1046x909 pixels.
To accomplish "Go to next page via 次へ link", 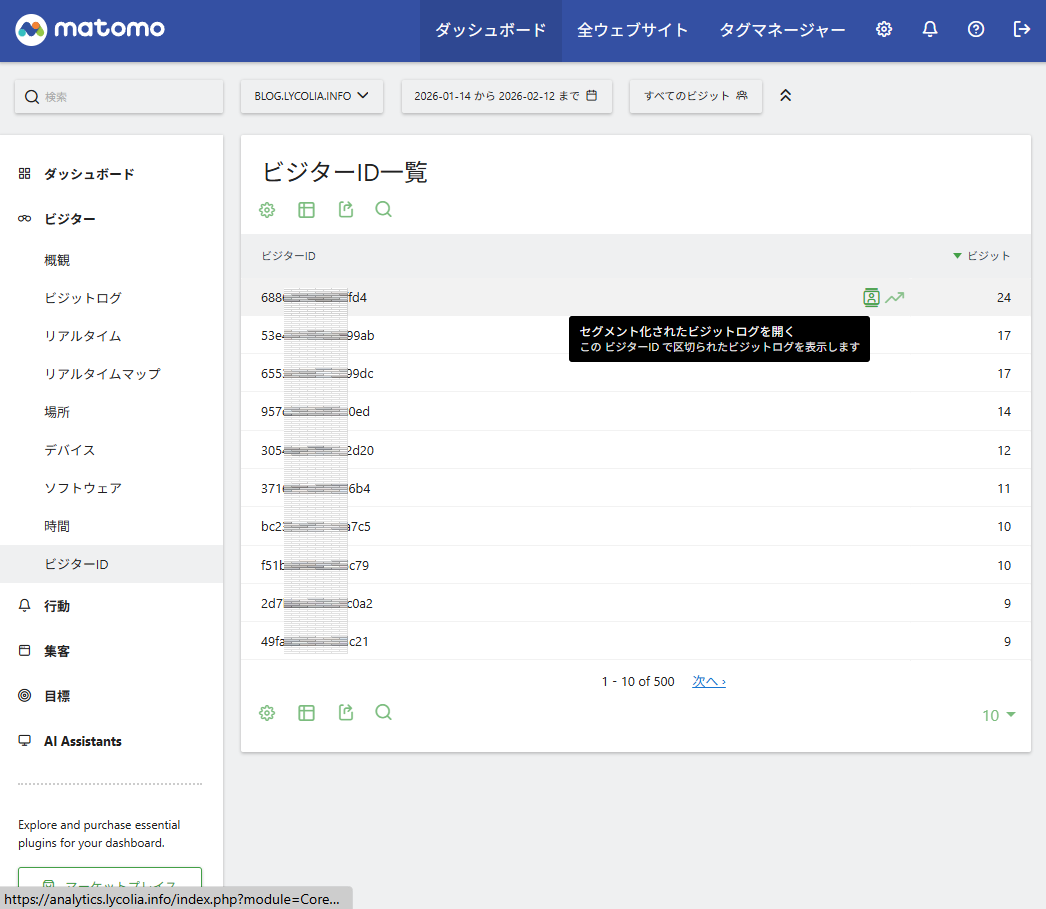I will (708, 681).
